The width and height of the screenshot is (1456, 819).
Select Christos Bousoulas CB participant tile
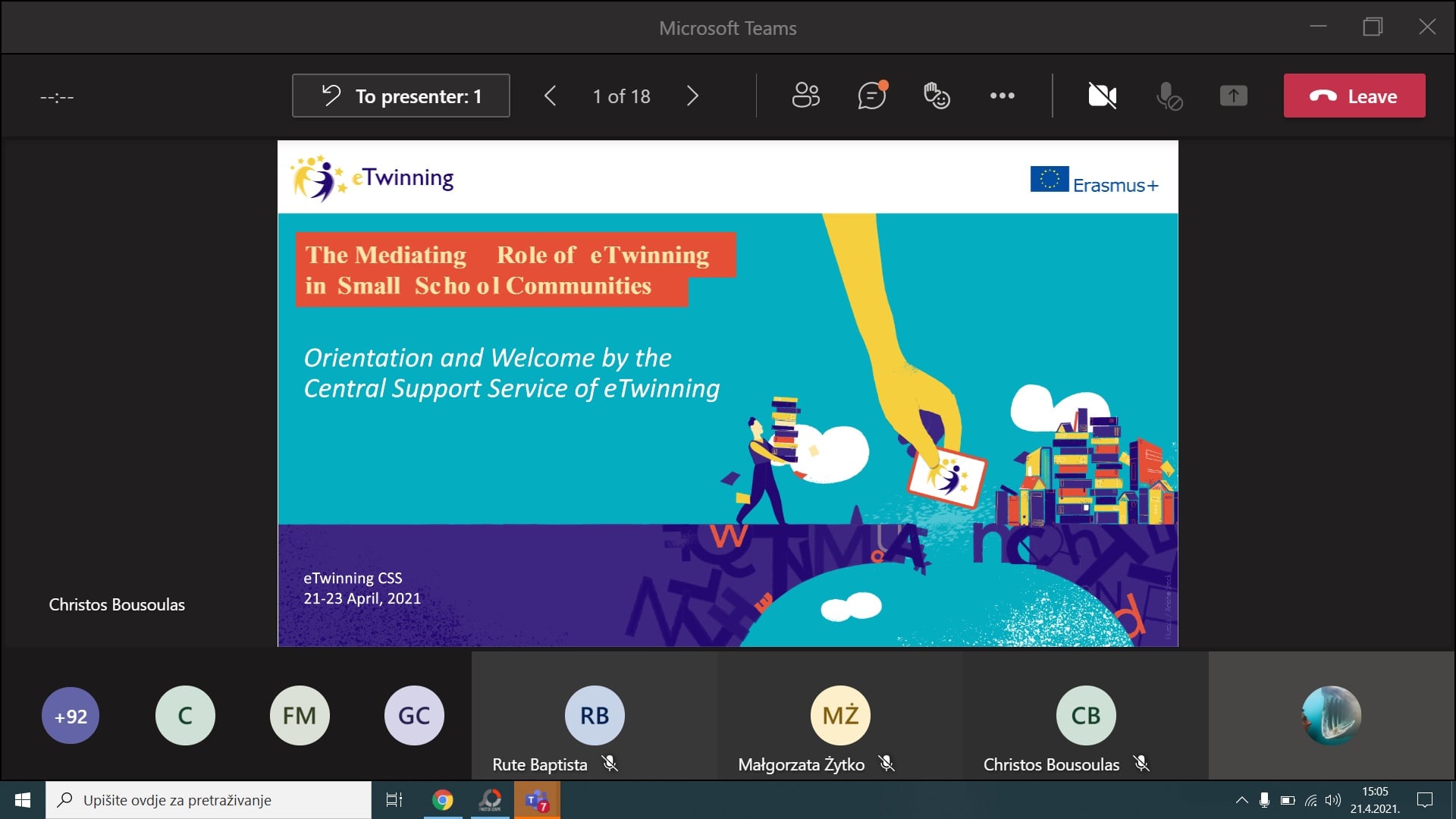pos(1086,715)
